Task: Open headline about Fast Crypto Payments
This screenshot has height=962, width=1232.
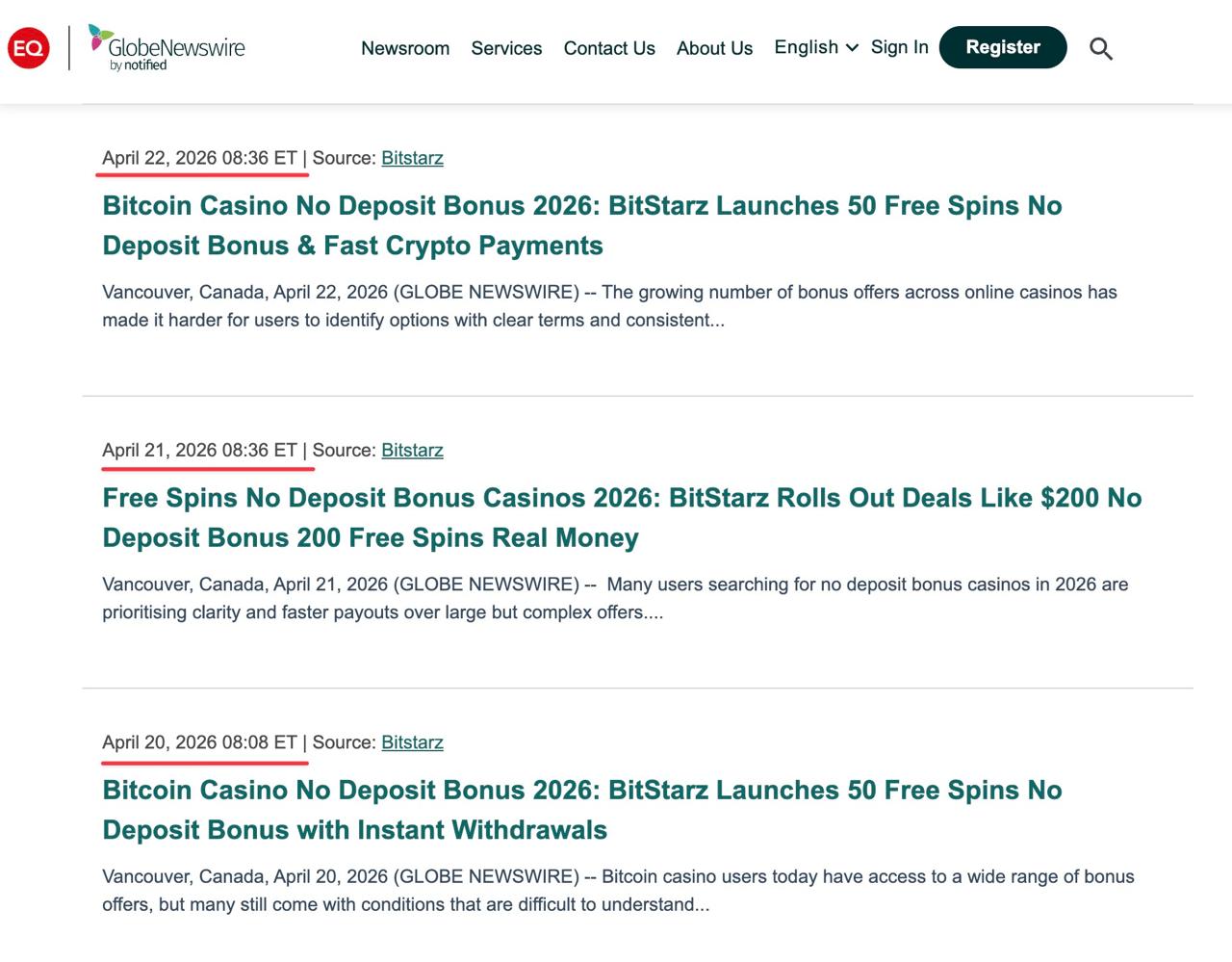Action: click(x=581, y=225)
